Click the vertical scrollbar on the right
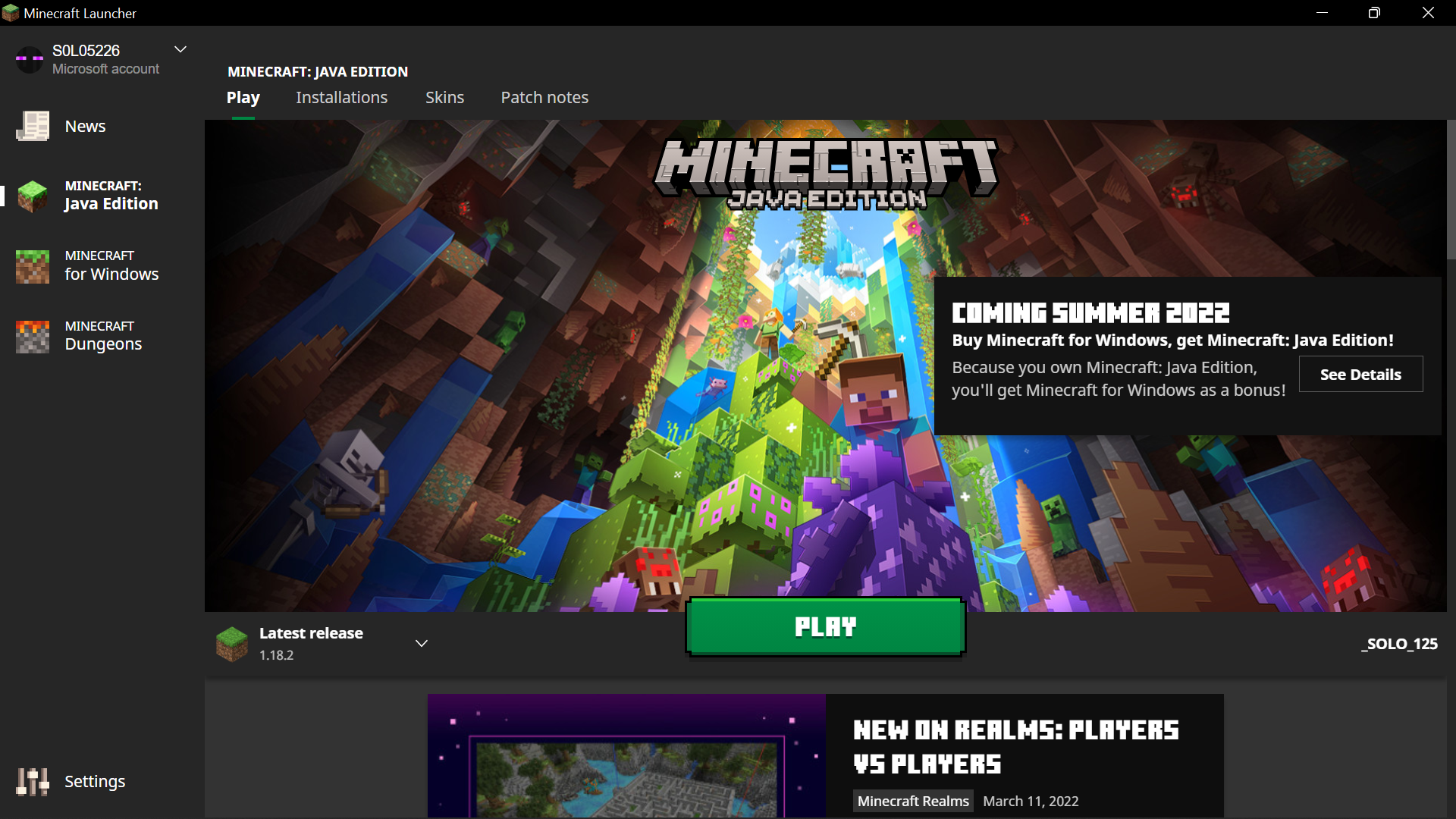The image size is (1456, 819). [x=1451, y=190]
